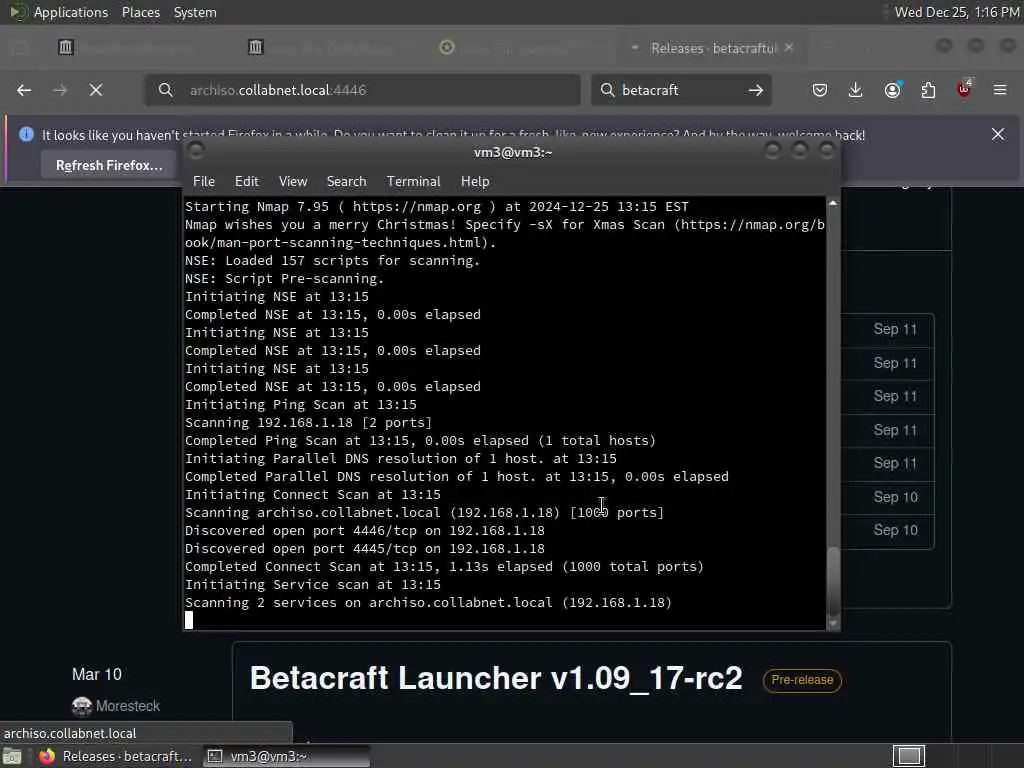Click the search magnifier in the address bar
1024x768 pixels.
click(166, 90)
